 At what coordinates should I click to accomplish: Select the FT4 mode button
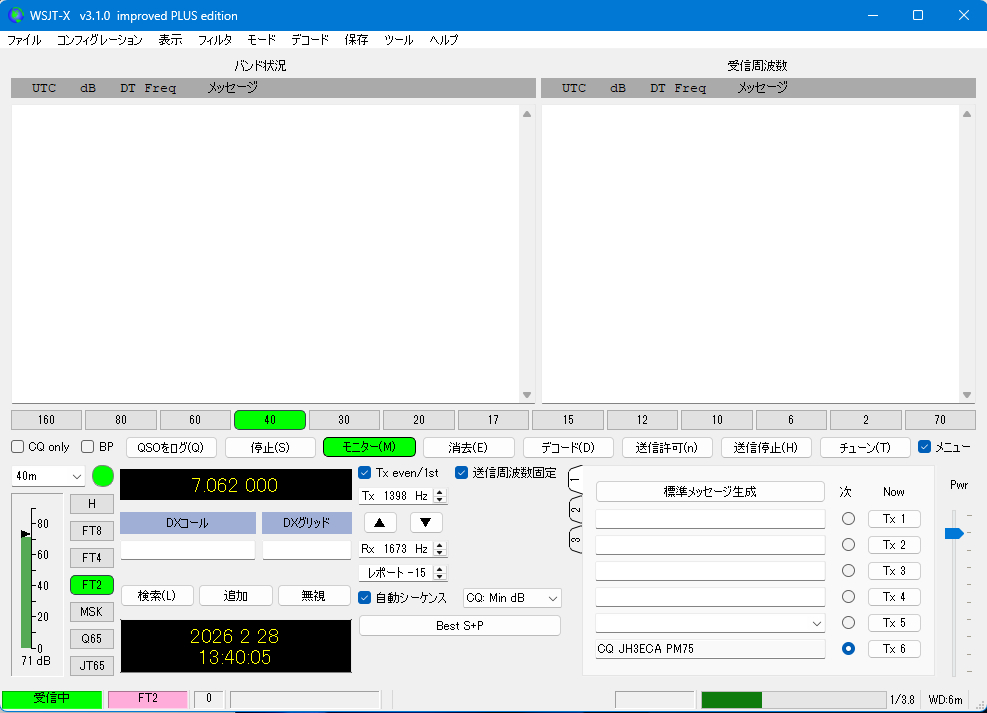click(x=91, y=558)
